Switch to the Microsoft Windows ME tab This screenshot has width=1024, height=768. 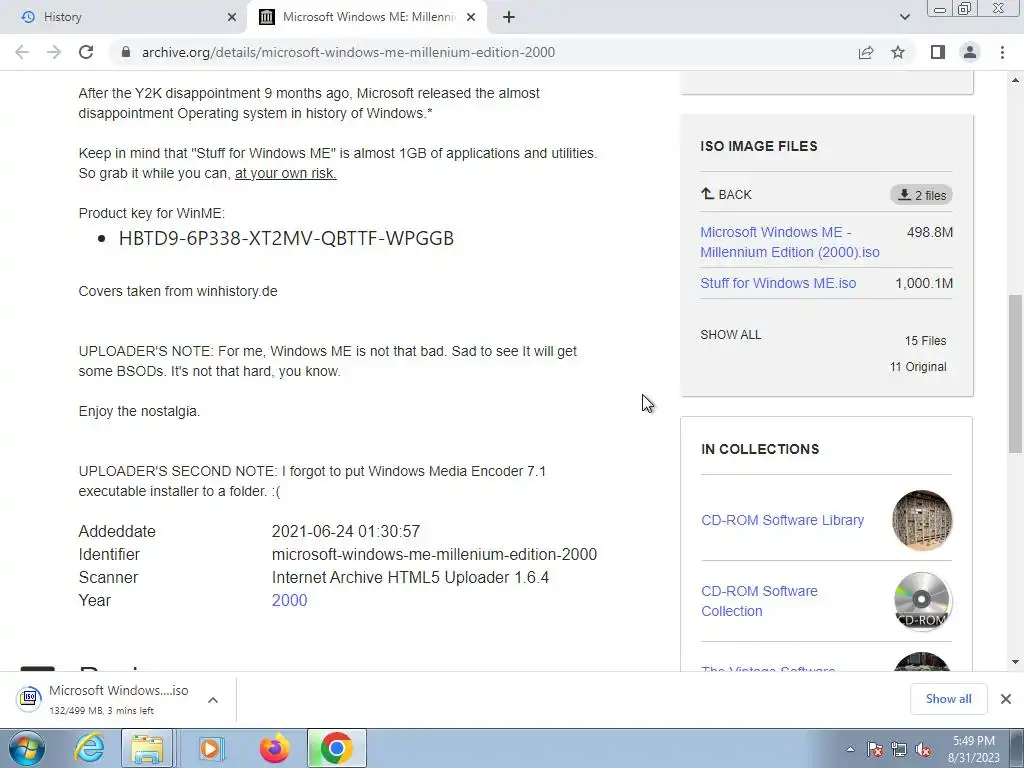(x=367, y=17)
